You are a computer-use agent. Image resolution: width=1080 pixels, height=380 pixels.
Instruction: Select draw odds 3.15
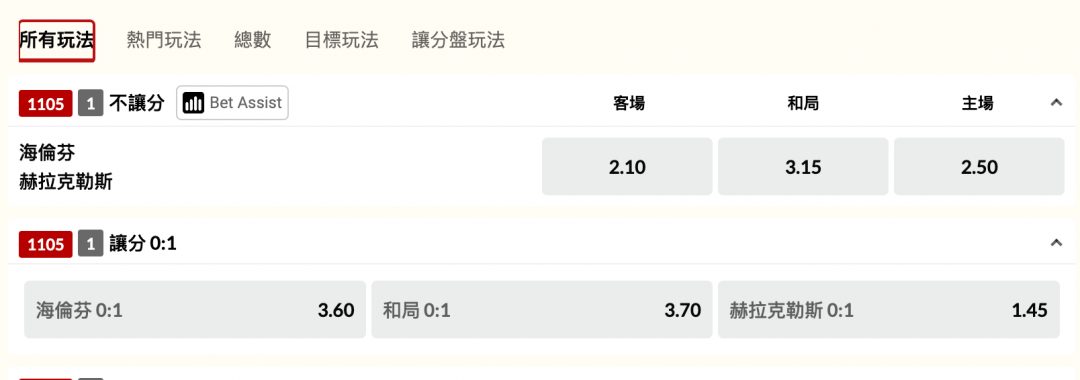point(803,167)
